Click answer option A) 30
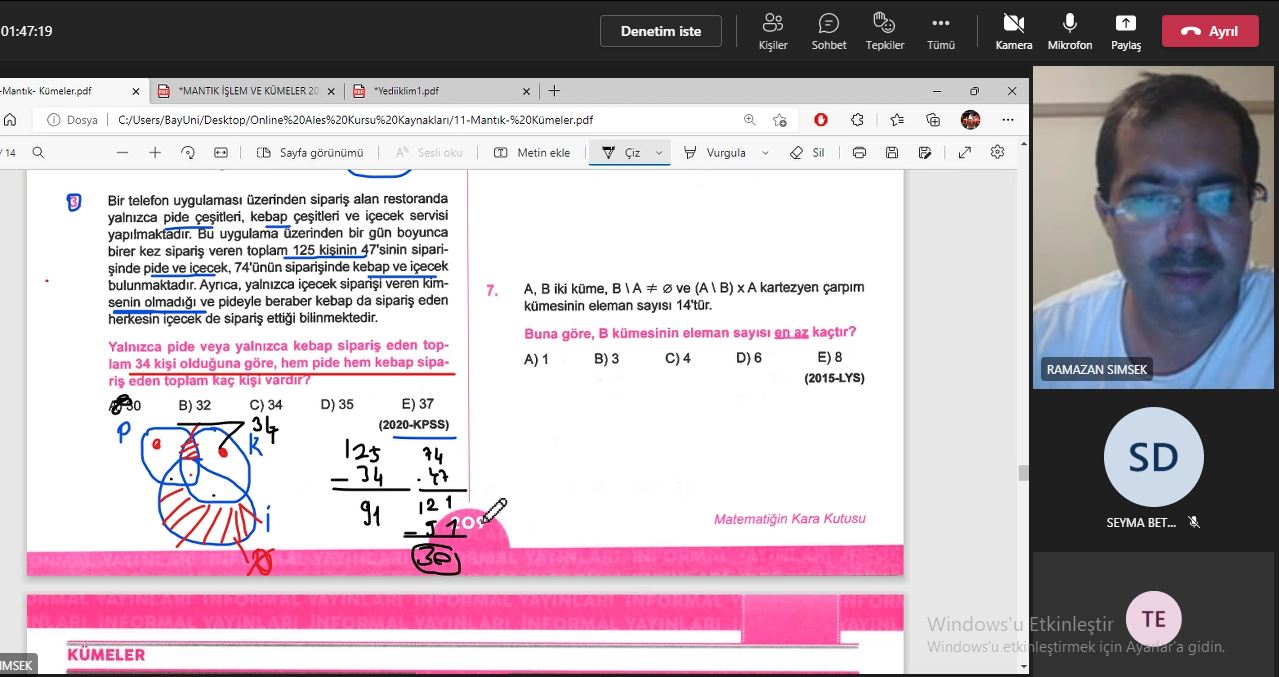Screen dimensions: 1279x677 (x=125, y=405)
